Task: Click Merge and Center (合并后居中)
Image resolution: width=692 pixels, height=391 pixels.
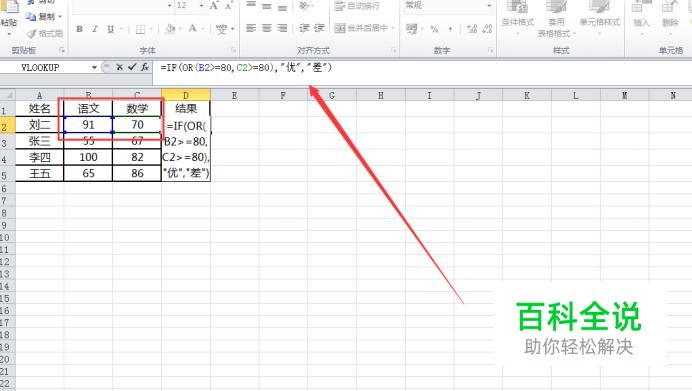Action: tap(361, 28)
